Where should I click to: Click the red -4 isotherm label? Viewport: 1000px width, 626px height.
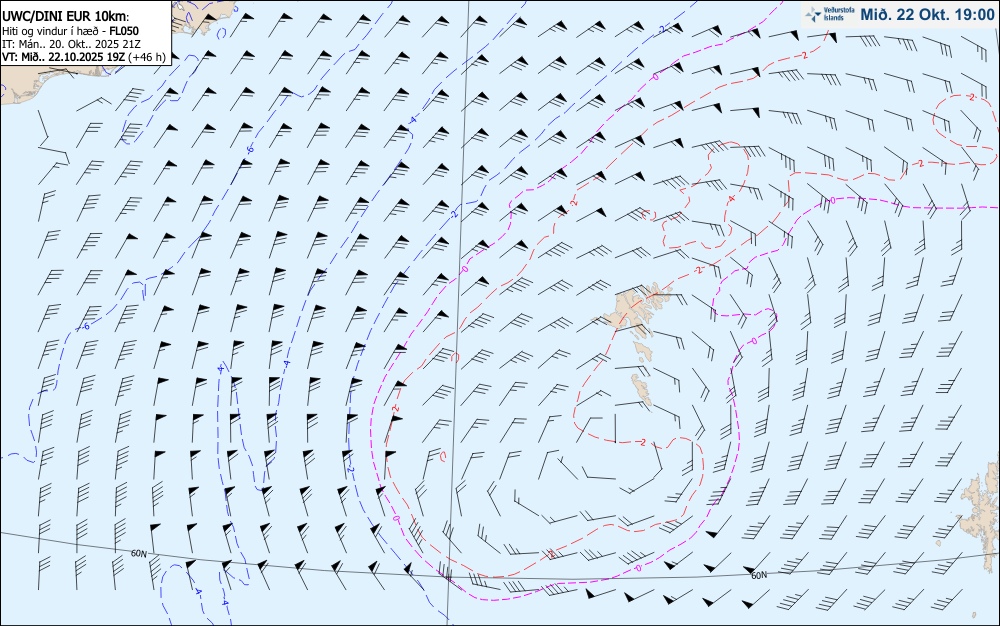coord(732,199)
